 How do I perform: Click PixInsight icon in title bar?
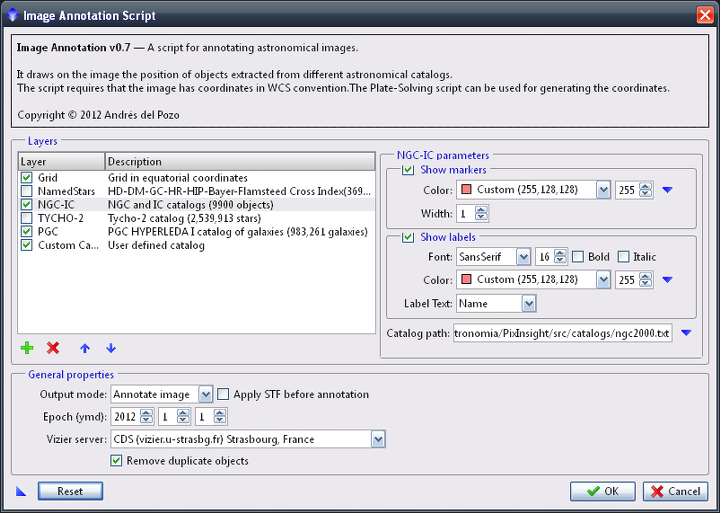pyautogui.click(x=12, y=15)
